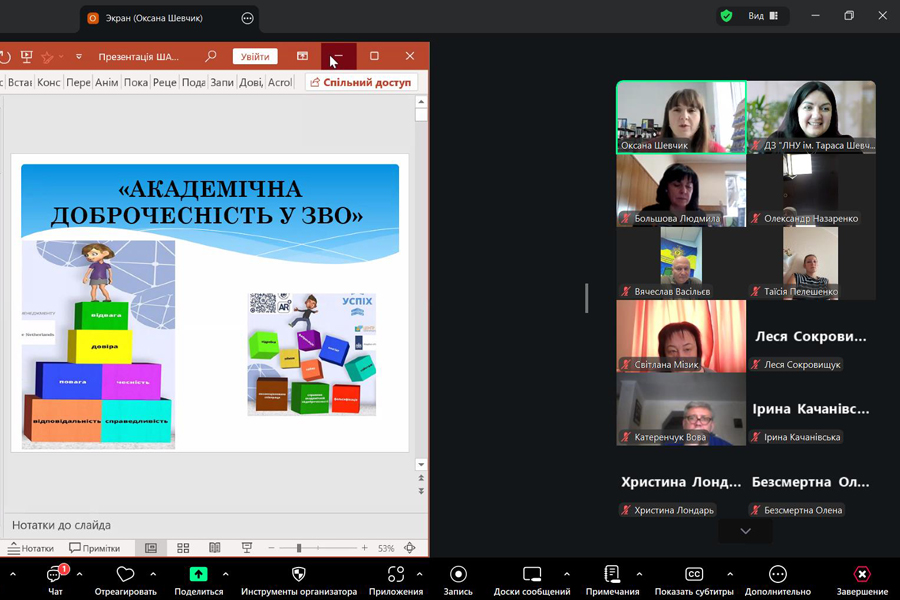Image resolution: width=900 pixels, height=600 pixels.
Task: Switch to slide sorter view in PowerPoint
Action: pos(183,548)
